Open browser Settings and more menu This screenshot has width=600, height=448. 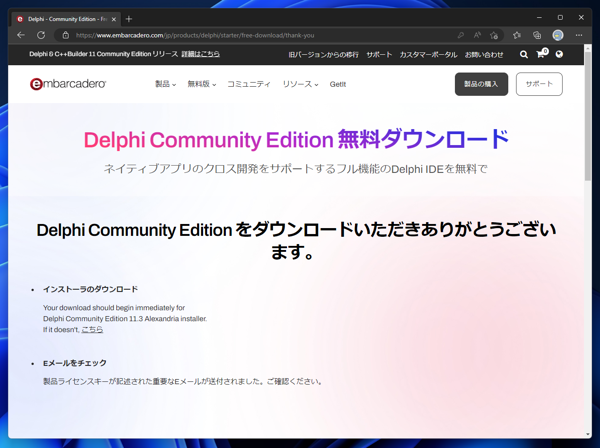coord(579,35)
